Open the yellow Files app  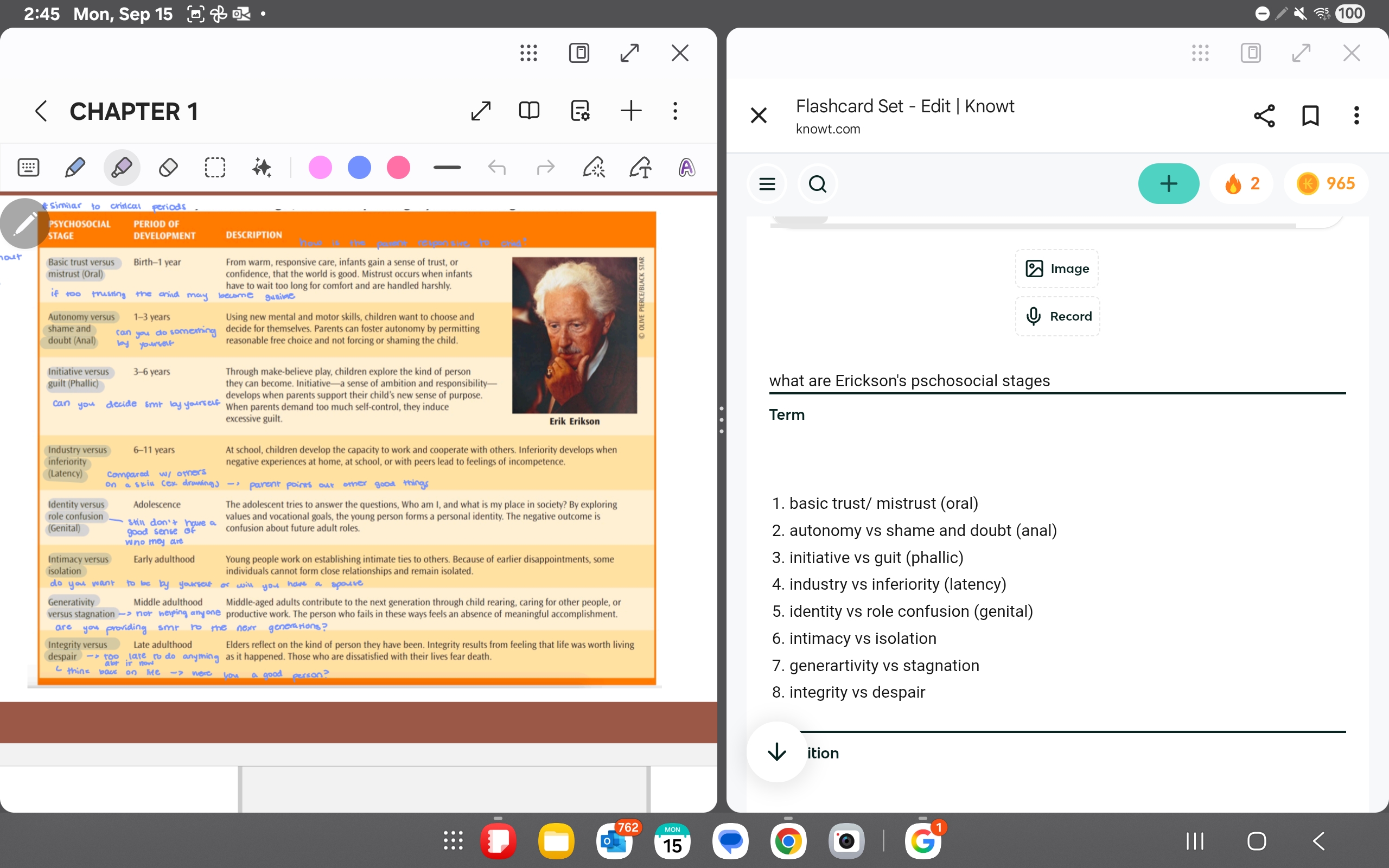[x=556, y=841]
